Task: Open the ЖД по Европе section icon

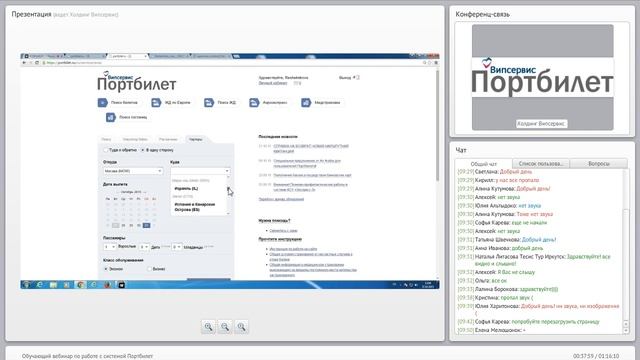Action: pos(156,102)
